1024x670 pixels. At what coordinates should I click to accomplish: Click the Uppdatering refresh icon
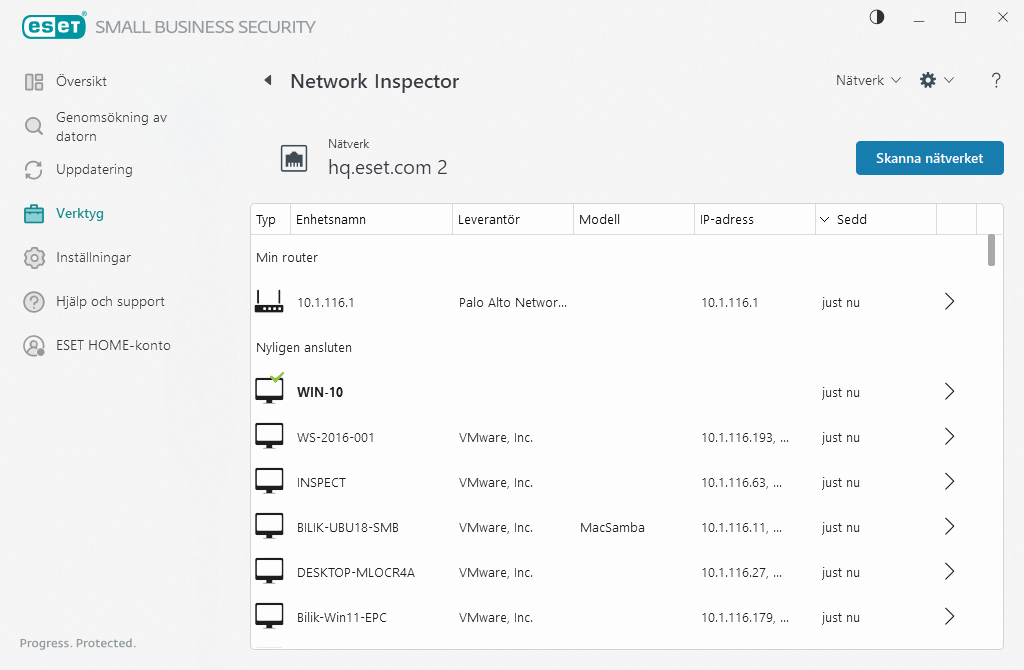coord(35,170)
